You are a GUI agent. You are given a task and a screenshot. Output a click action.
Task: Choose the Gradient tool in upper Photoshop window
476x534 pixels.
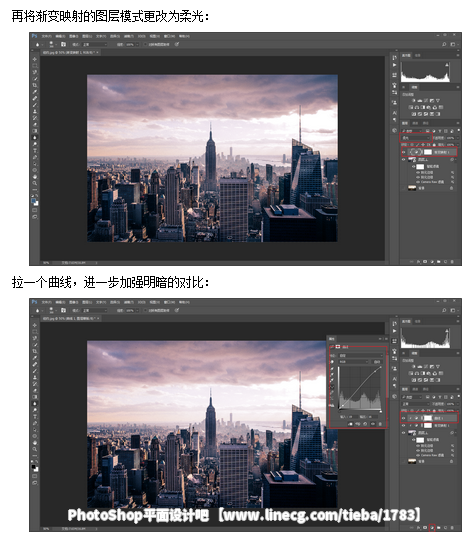click(x=35, y=131)
